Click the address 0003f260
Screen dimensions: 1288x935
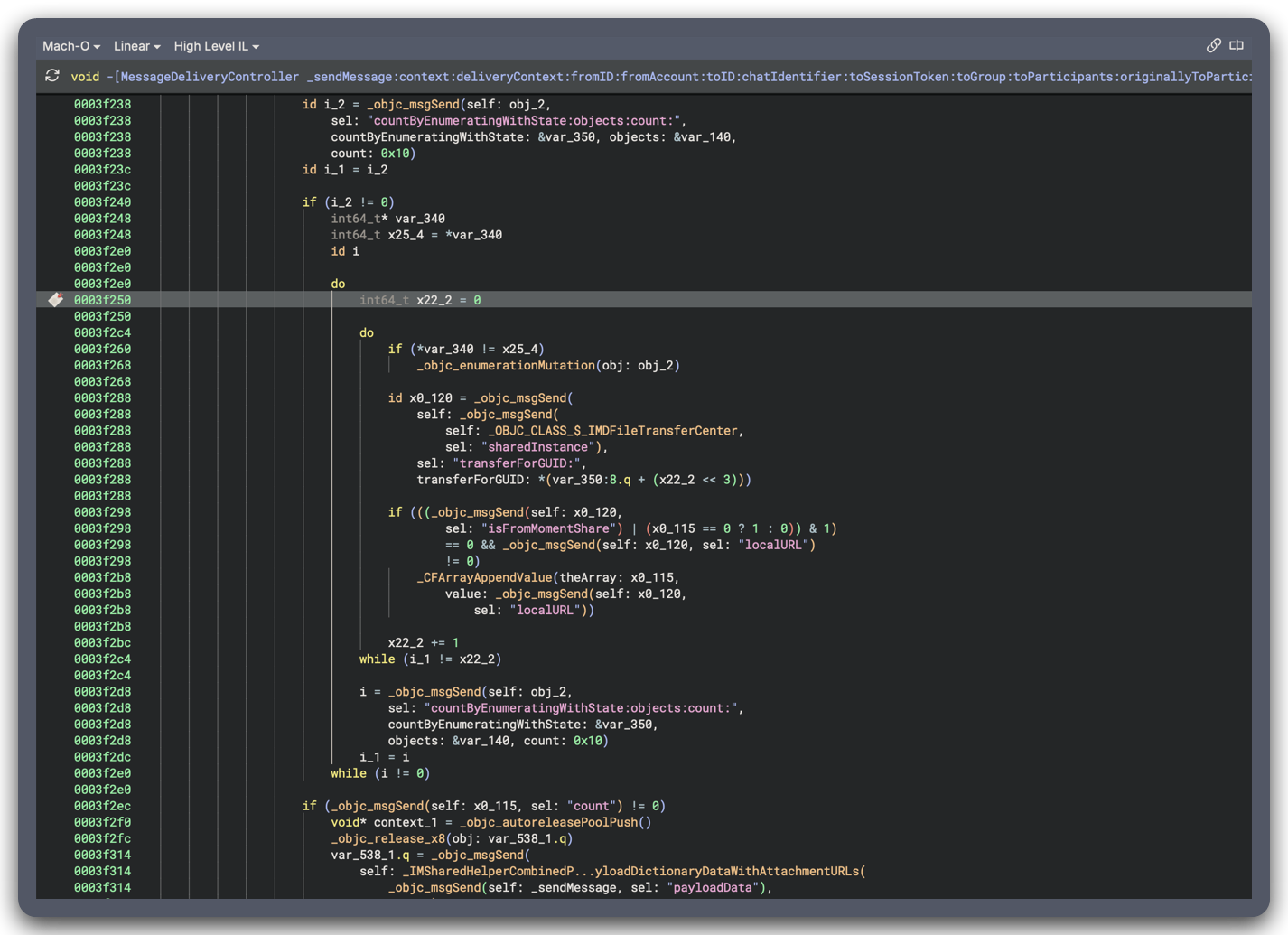click(102, 349)
